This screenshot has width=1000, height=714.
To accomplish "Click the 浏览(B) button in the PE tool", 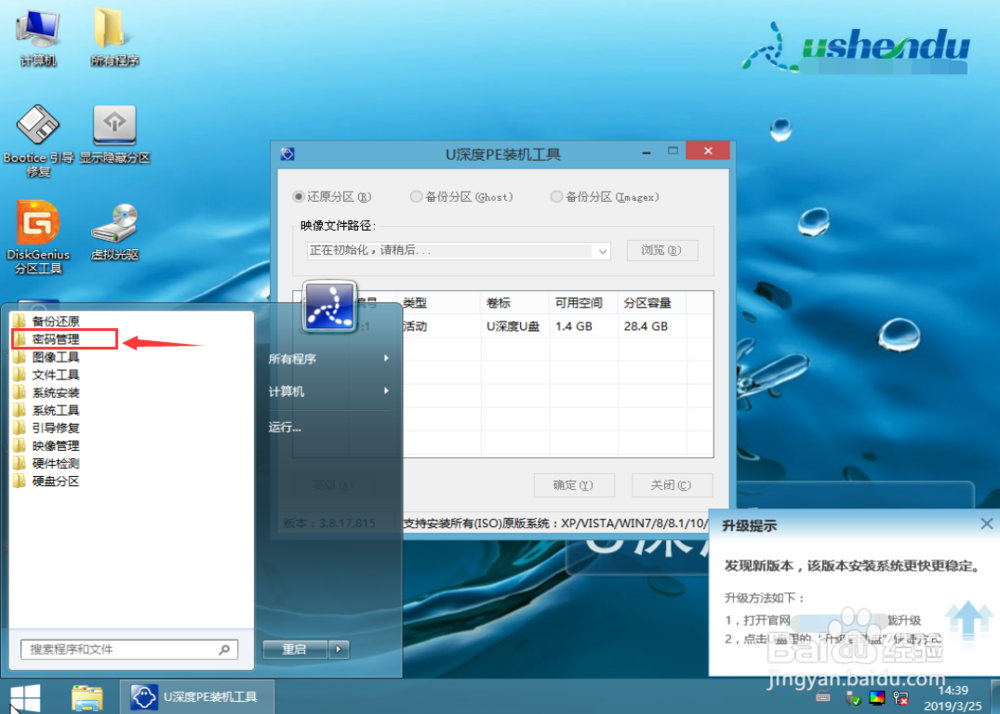I will [x=662, y=251].
